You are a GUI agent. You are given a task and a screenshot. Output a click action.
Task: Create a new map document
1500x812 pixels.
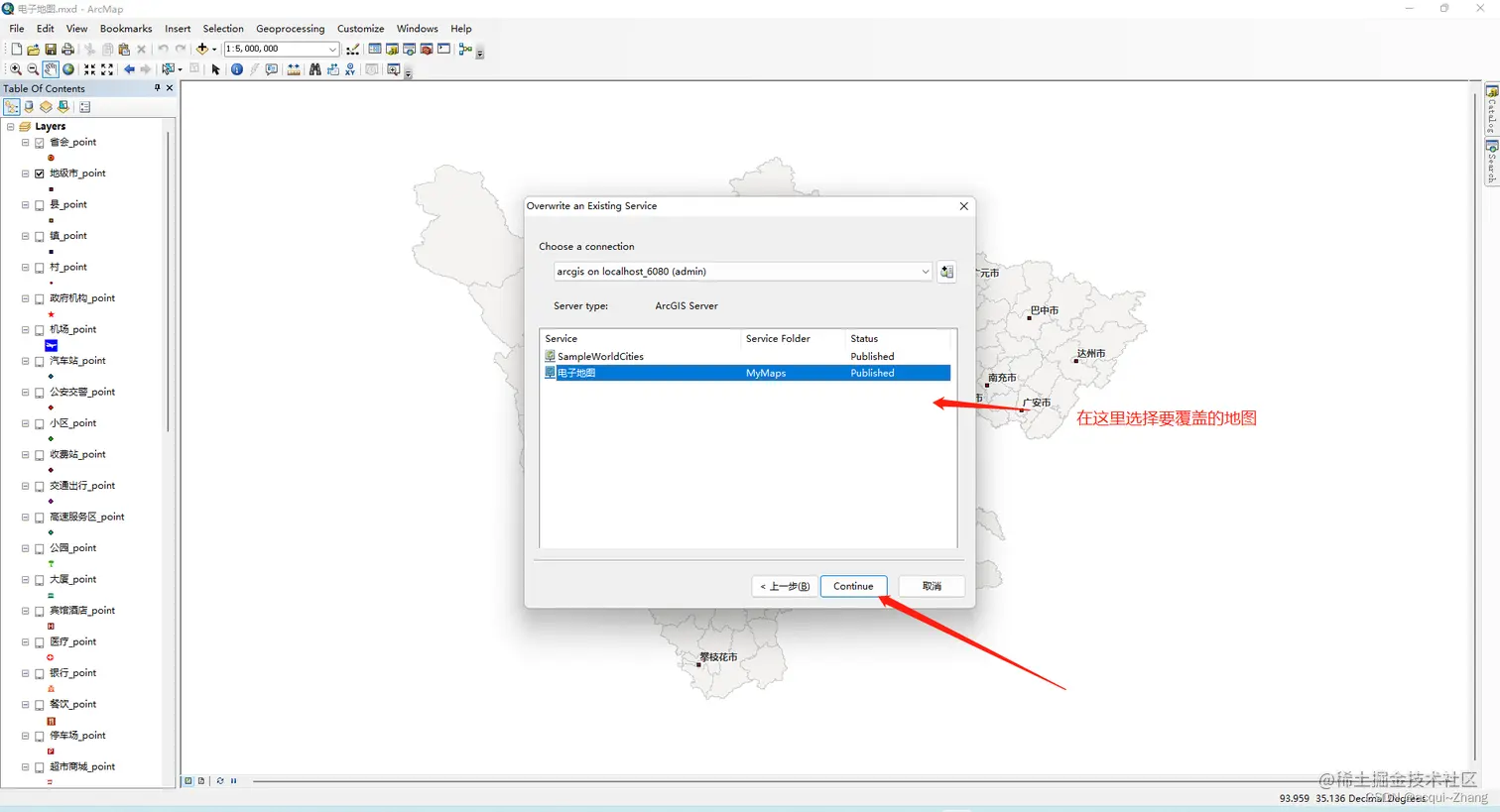coord(16,49)
